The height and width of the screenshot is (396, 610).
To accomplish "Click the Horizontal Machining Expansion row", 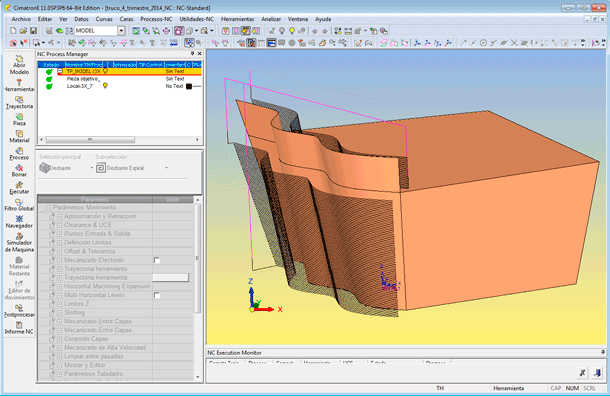I will tap(116, 286).
